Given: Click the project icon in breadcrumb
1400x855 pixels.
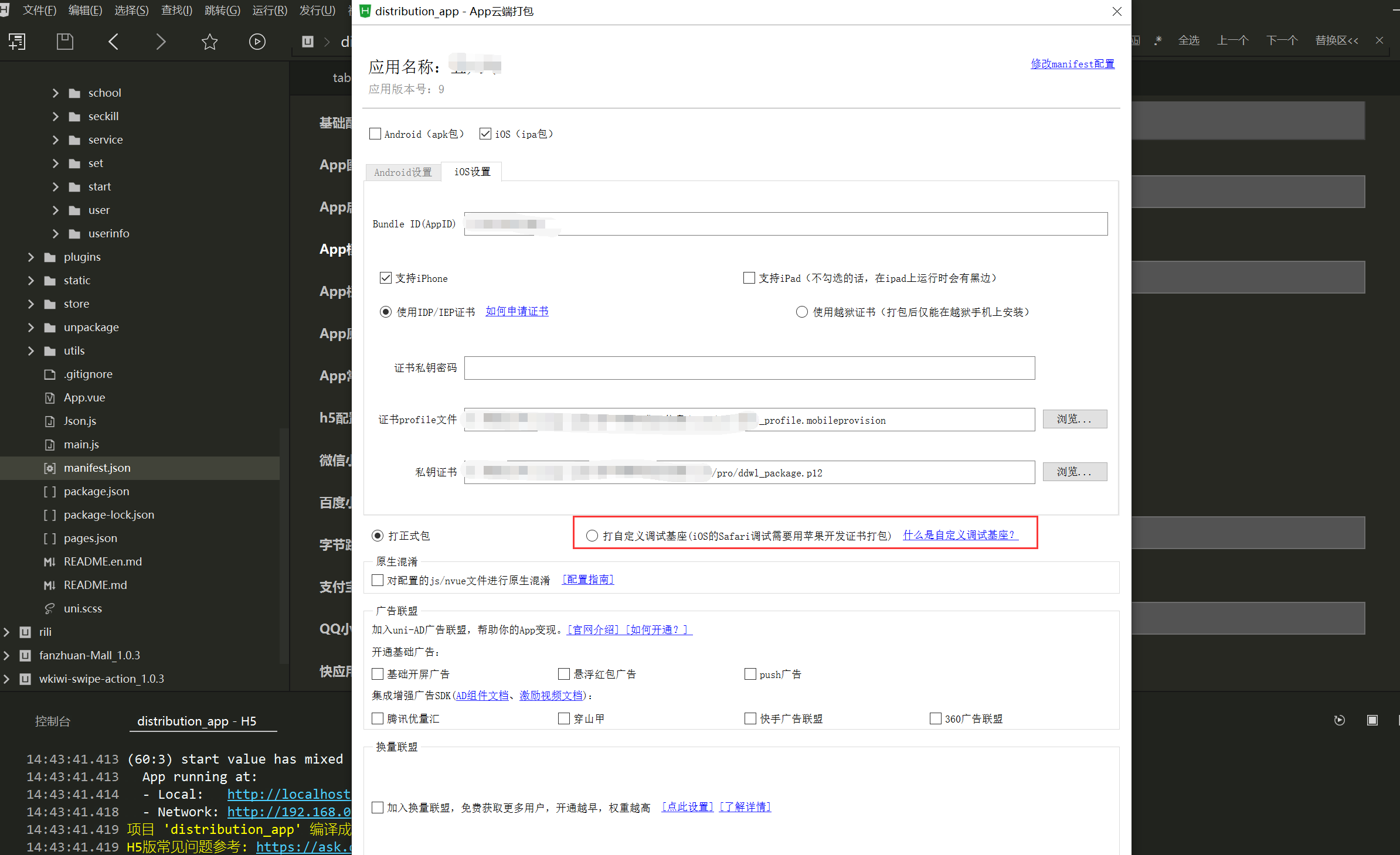Looking at the screenshot, I should pyautogui.click(x=308, y=42).
